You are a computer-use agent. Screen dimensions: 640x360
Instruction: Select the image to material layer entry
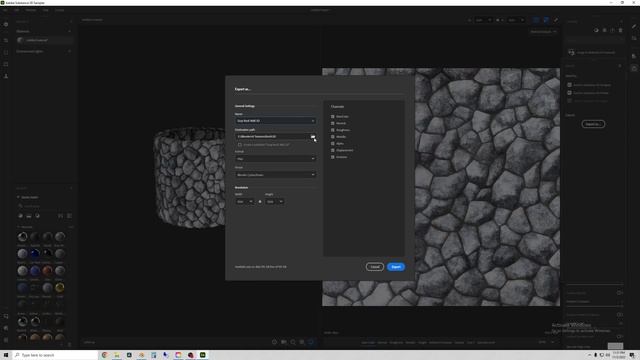pos(594,52)
